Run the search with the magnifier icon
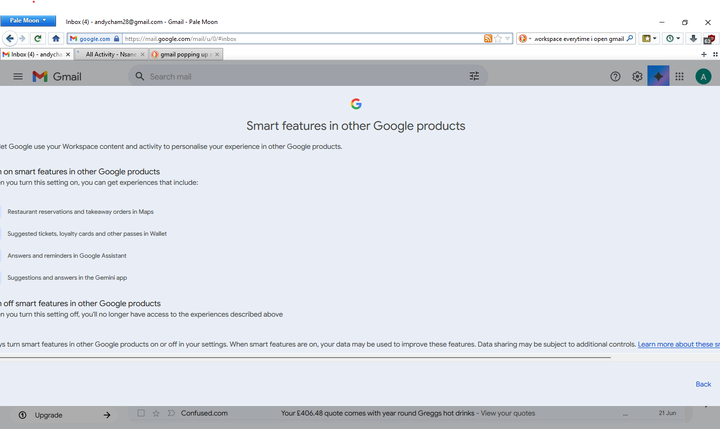Image resolution: width=720 pixels, height=429 pixels. tap(630, 39)
